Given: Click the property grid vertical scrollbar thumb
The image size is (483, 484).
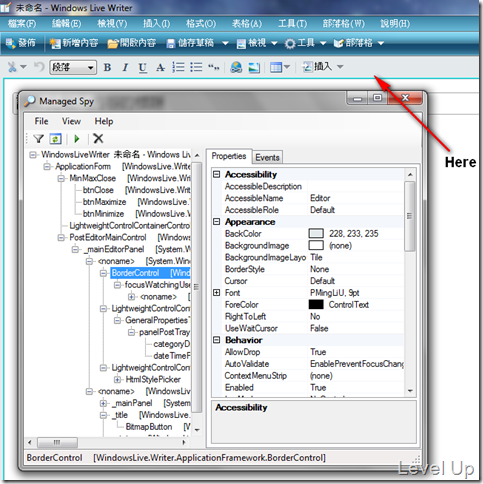Looking at the screenshot, I should click(x=410, y=216).
